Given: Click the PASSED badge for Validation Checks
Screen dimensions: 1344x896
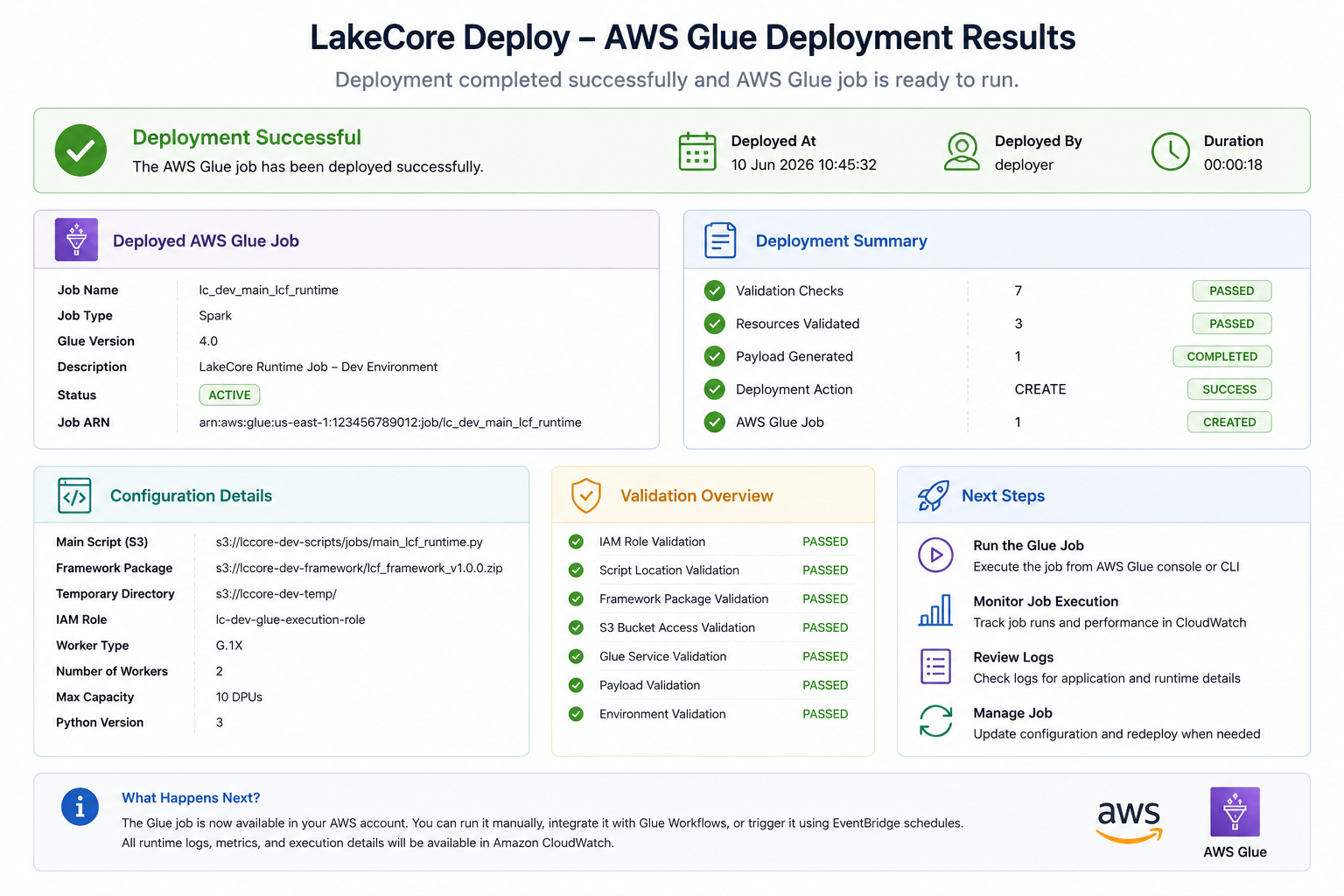Looking at the screenshot, I should tap(1231, 290).
